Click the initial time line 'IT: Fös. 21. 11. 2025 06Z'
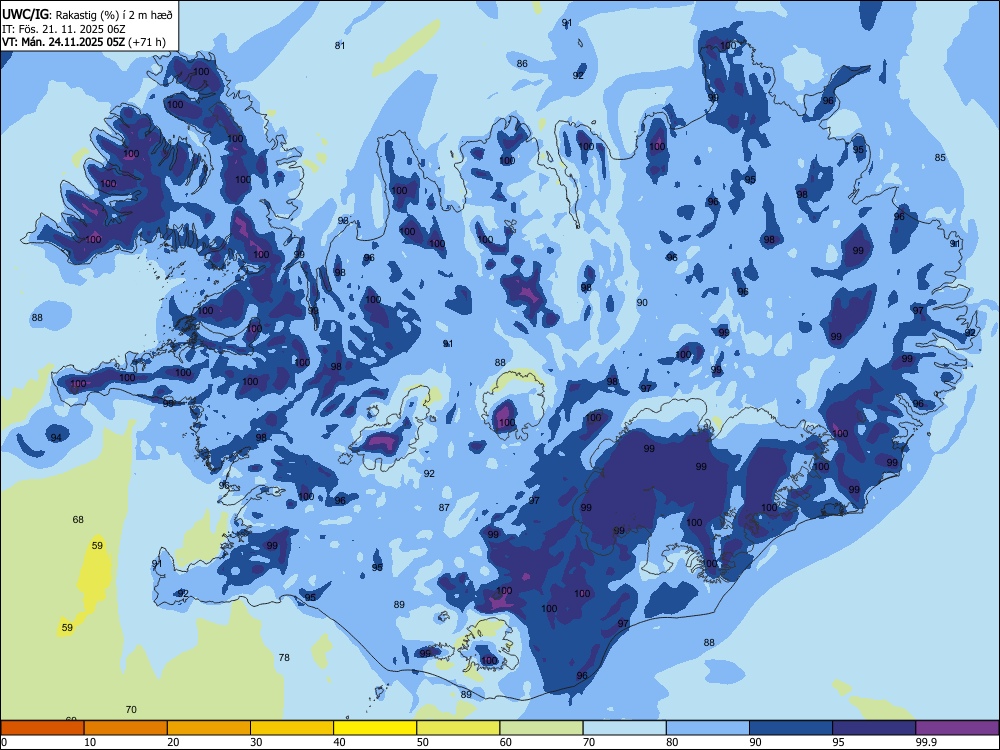 pyautogui.click(x=64, y=29)
